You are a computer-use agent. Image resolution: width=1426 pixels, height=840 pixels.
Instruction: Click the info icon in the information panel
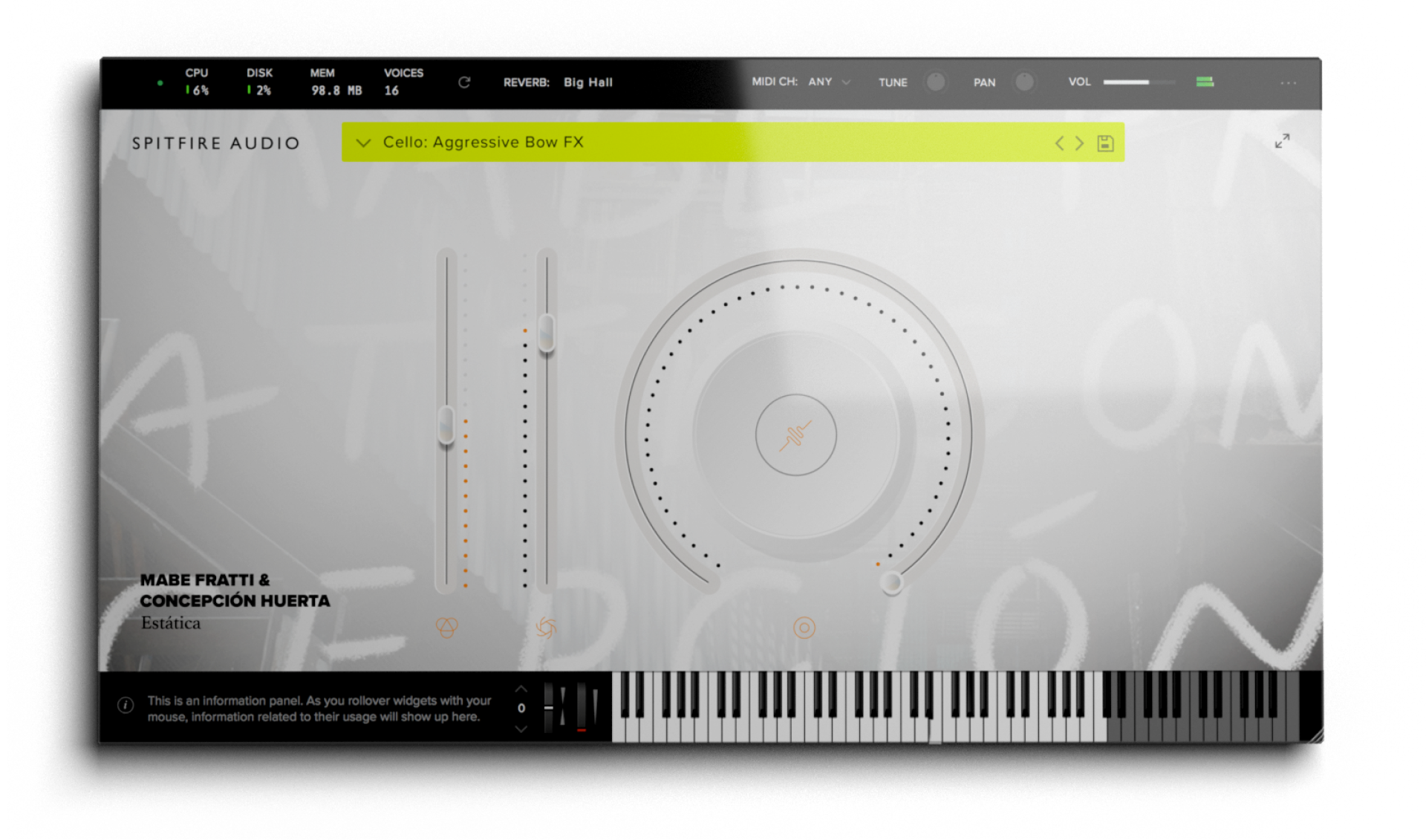(126, 706)
